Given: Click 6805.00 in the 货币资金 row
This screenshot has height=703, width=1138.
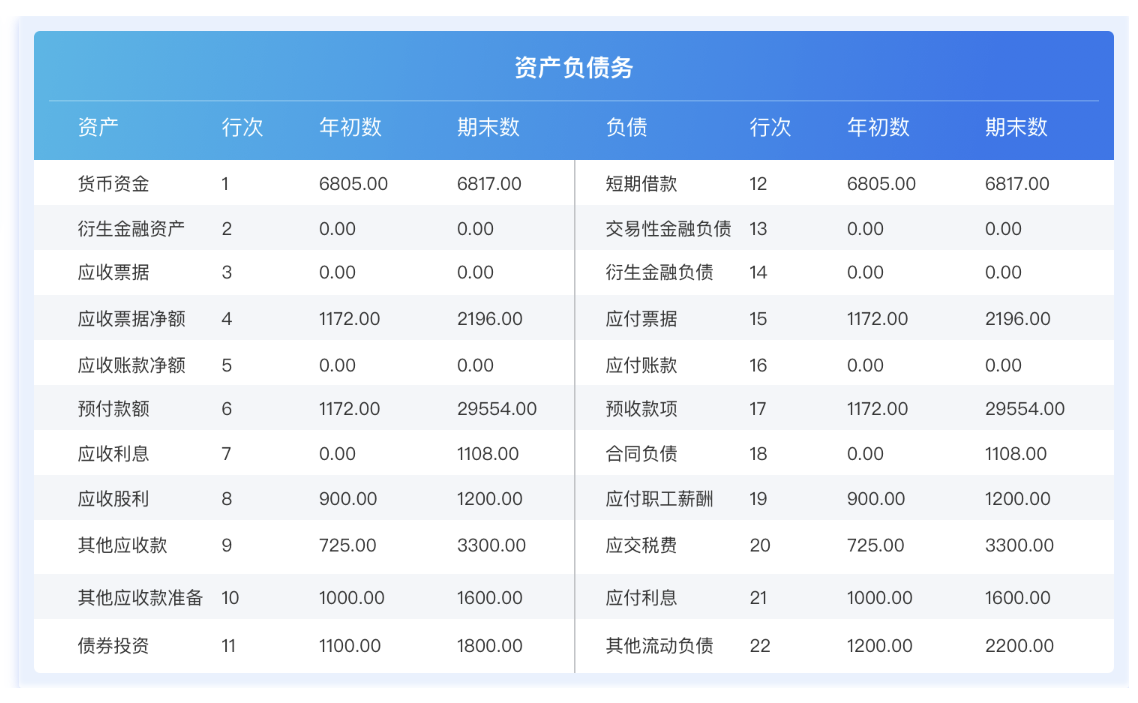Looking at the screenshot, I should pyautogui.click(x=353, y=184).
